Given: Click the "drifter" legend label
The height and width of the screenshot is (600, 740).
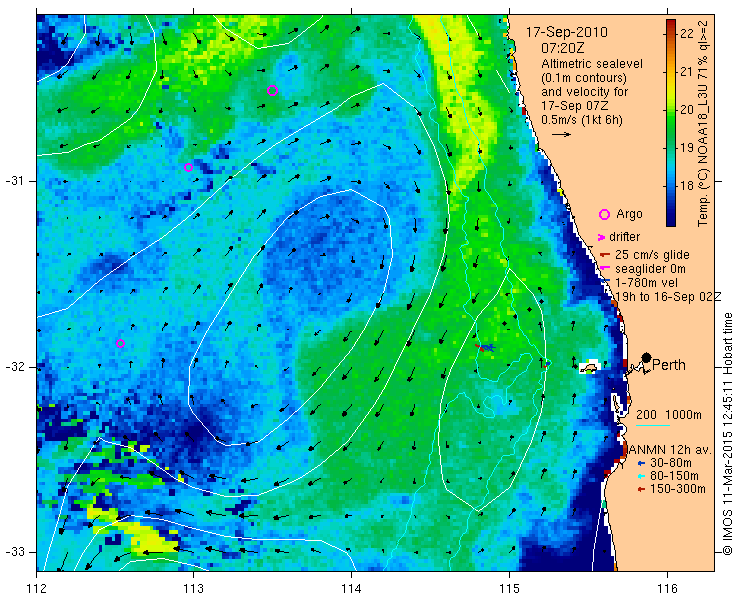Looking at the screenshot, I should tap(624, 237).
